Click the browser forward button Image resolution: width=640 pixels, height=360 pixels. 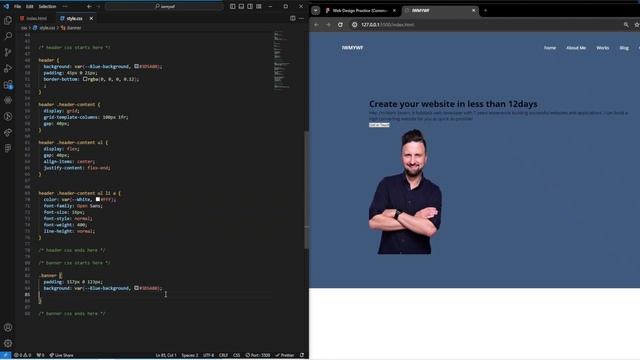(x=328, y=25)
